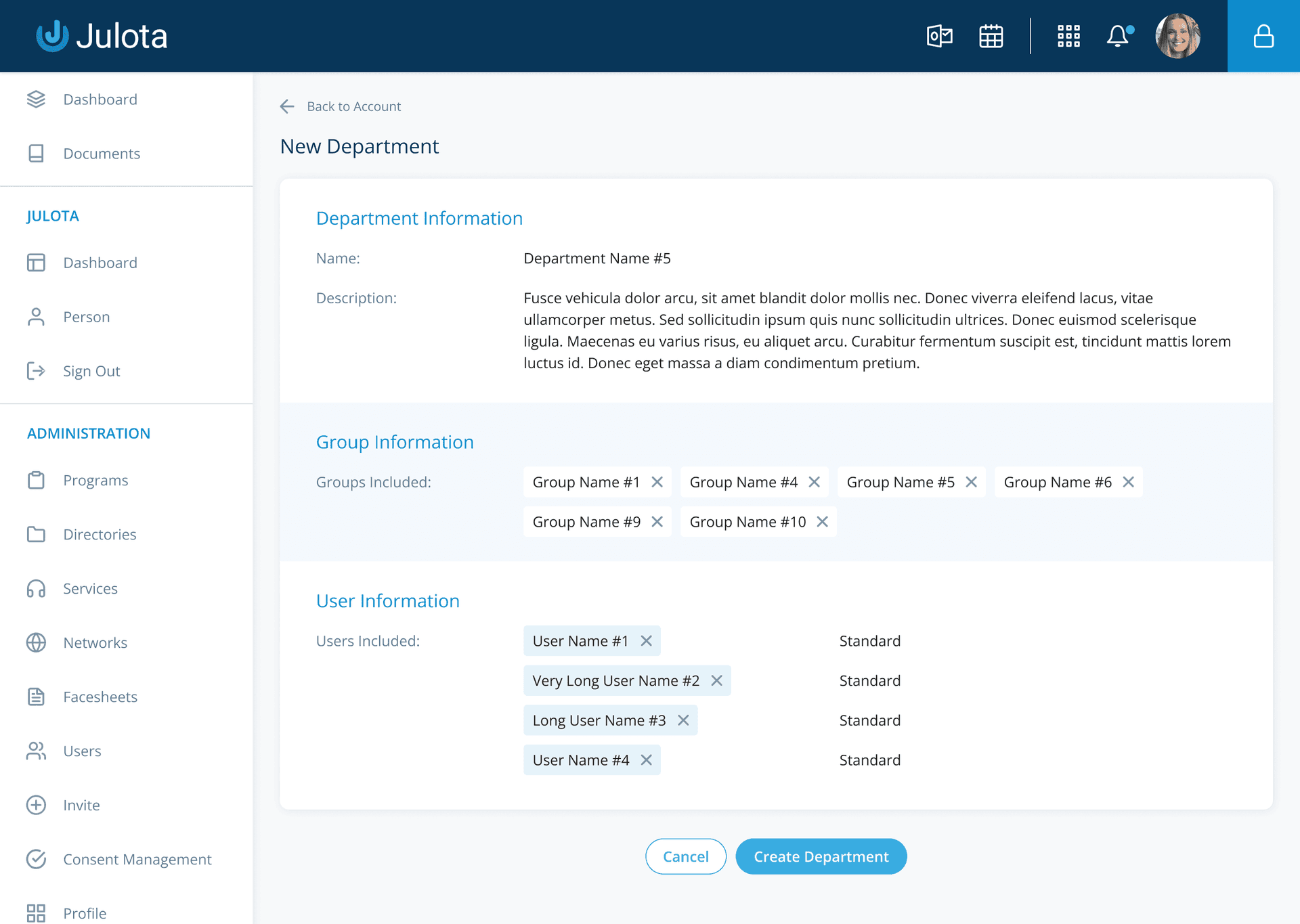Open the calendar/schedule icon
Image resolution: width=1300 pixels, height=924 pixels.
(x=991, y=36)
